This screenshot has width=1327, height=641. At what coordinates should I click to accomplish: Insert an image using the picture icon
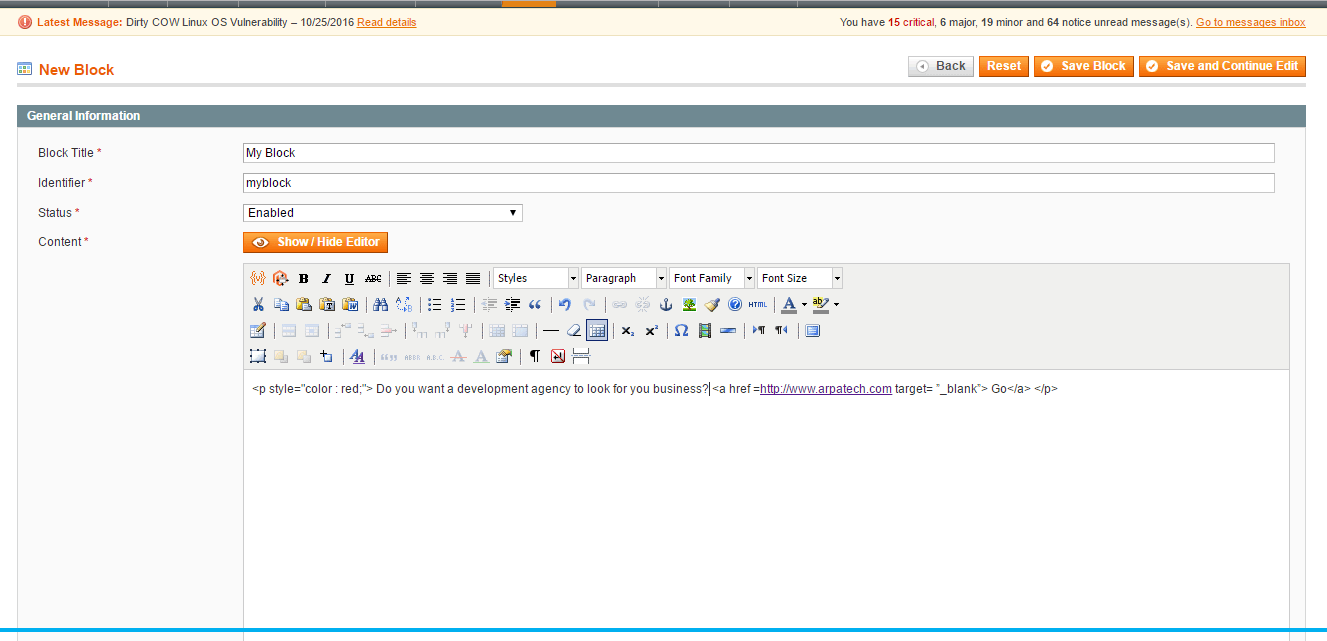click(x=689, y=305)
